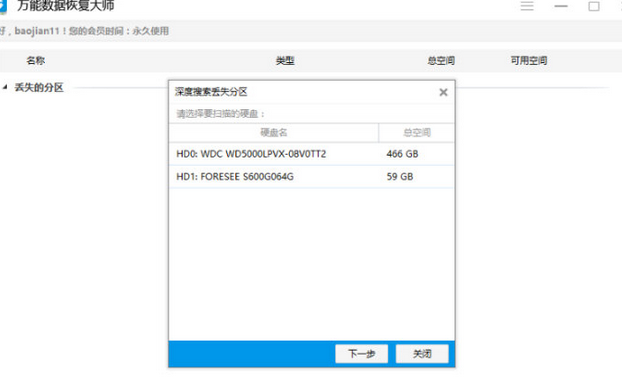This screenshot has width=622, height=388.
Task: Click the 466 GB size cell
Action: click(x=402, y=154)
